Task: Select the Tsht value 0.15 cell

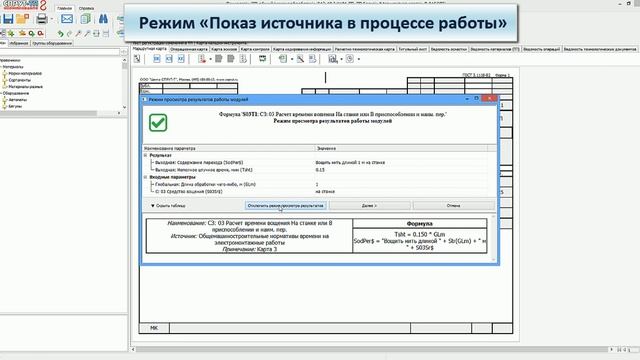Action: 320,170
